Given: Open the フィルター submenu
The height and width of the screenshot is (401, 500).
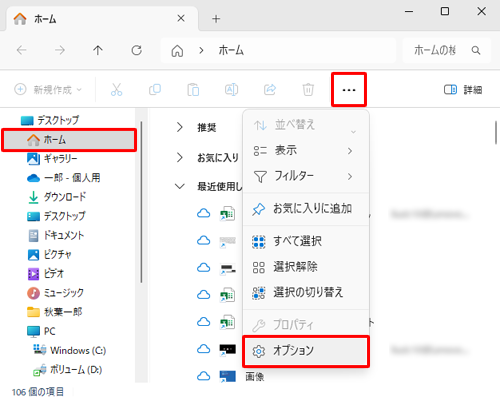Looking at the screenshot, I should [x=306, y=176].
